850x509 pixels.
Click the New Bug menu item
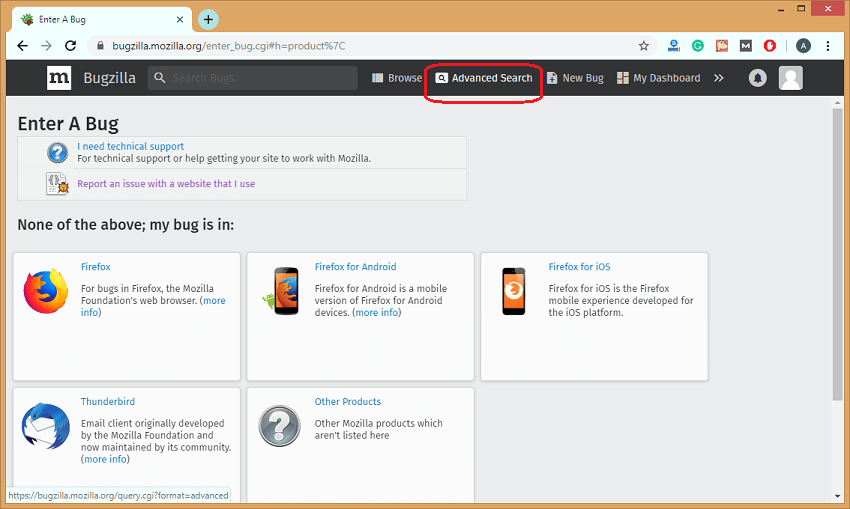[x=575, y=78]
